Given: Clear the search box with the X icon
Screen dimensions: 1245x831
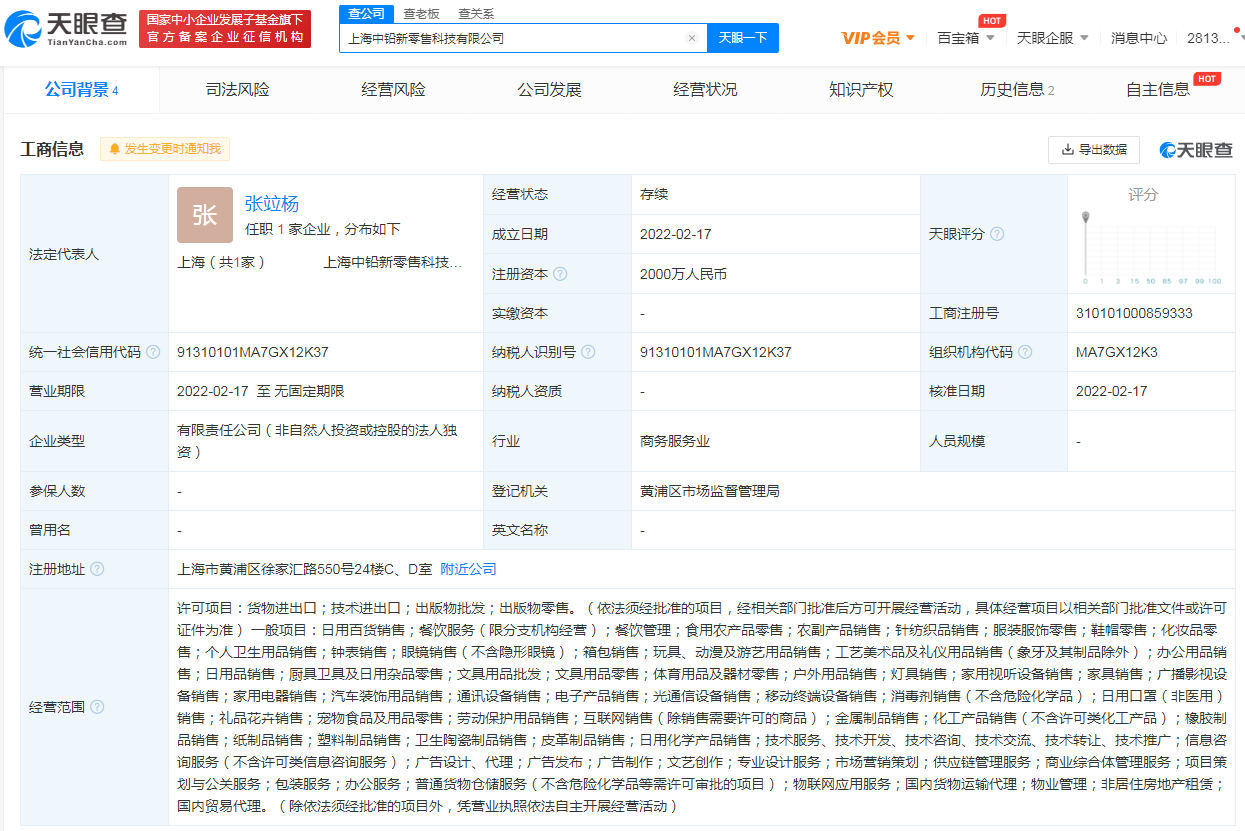Looking at the screenshot, I should 691,38.
